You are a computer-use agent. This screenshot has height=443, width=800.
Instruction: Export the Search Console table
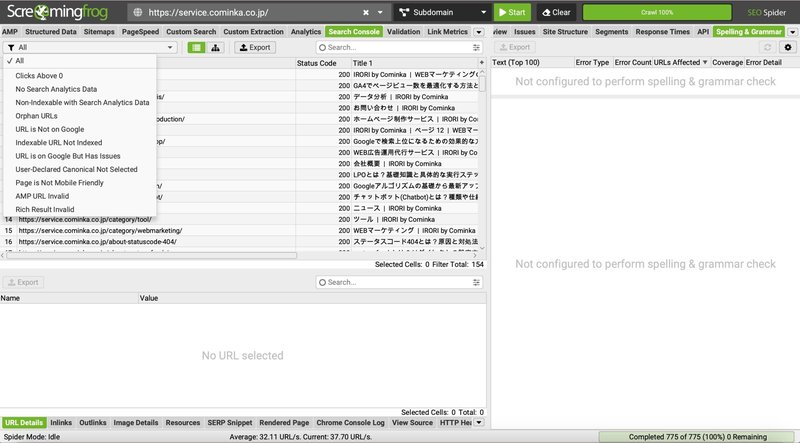tap(255, 47)
